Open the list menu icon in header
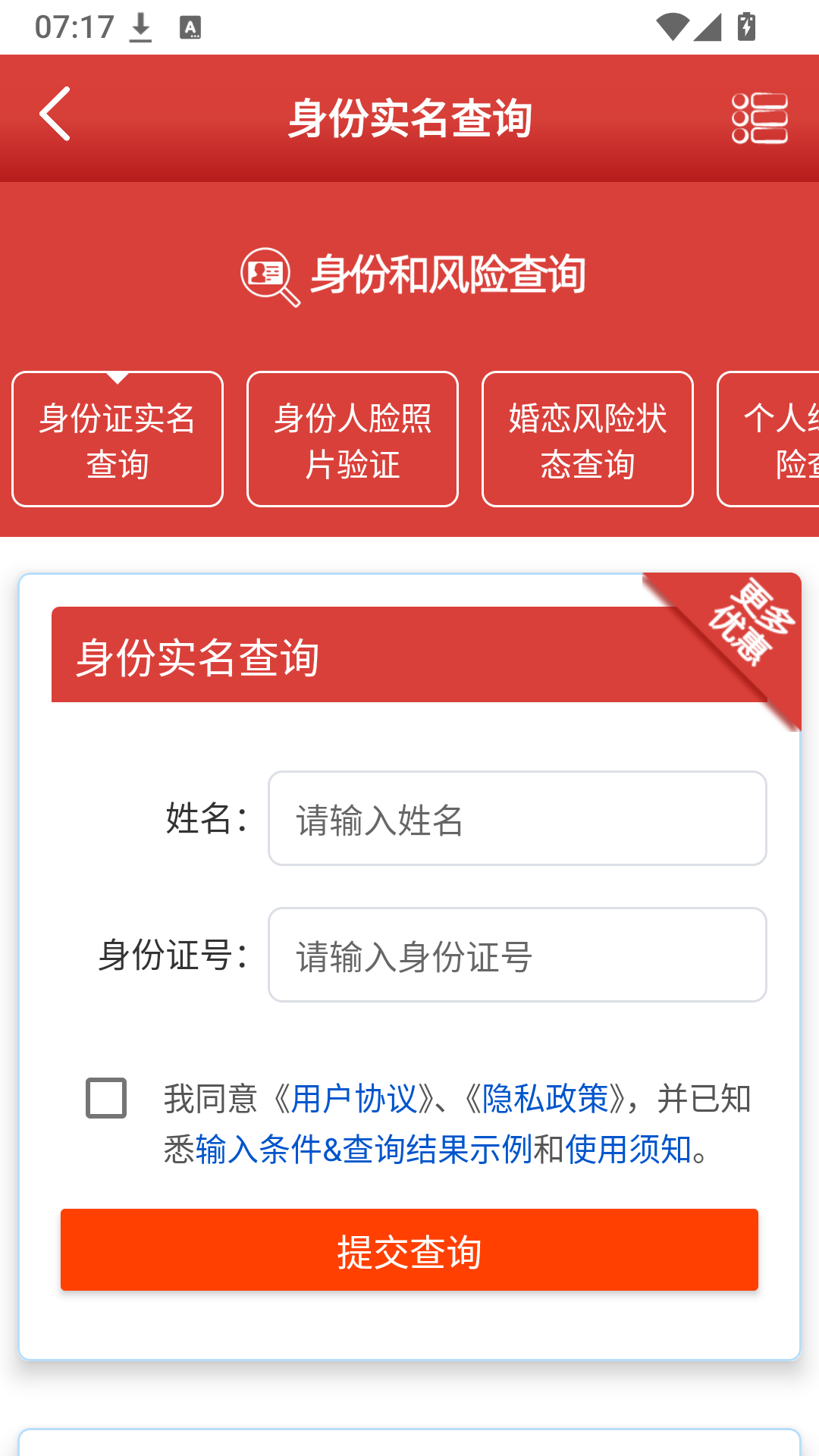 (x=759, y=118)
